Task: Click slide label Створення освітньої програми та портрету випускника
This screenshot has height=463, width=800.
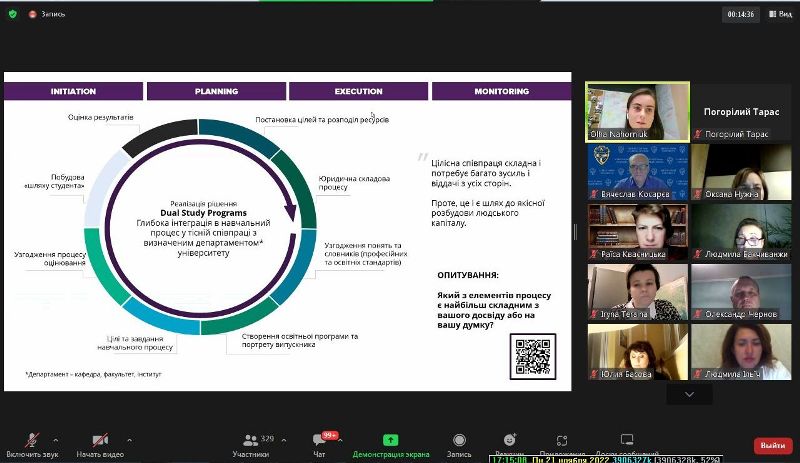Action: 299,340
